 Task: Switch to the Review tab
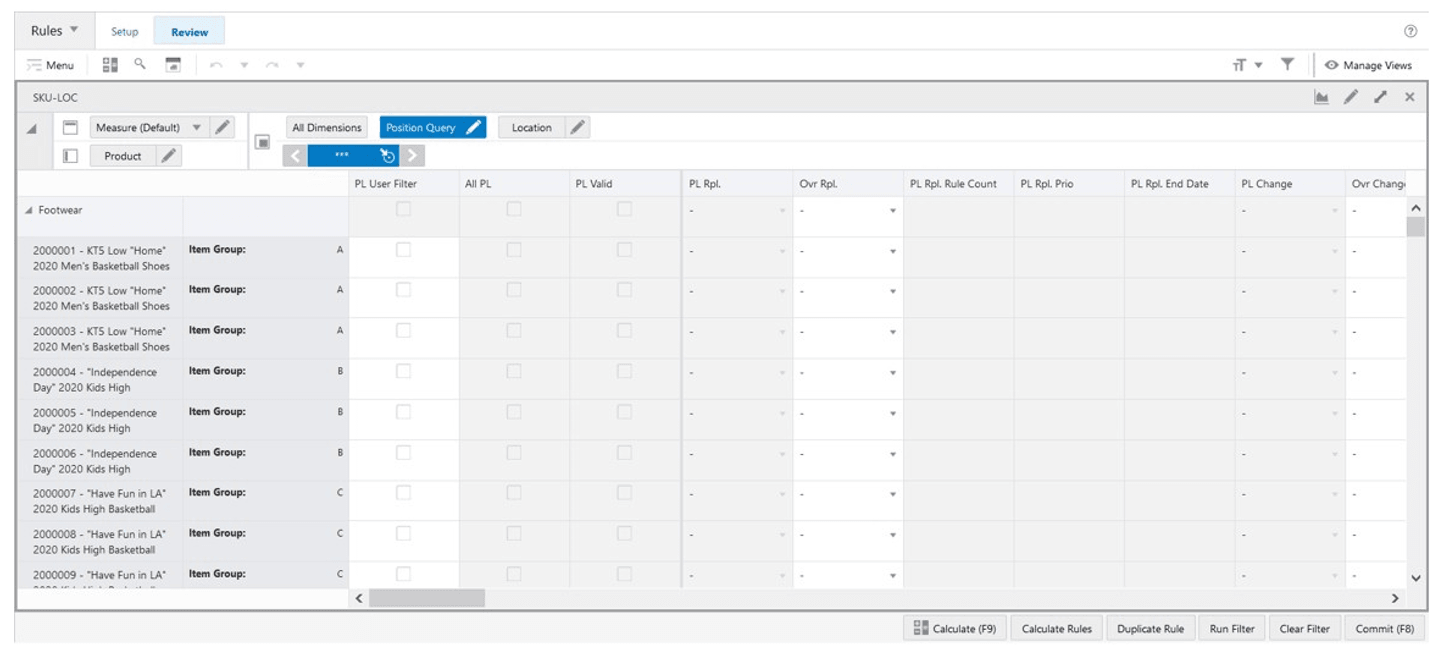tap(189, 32)
